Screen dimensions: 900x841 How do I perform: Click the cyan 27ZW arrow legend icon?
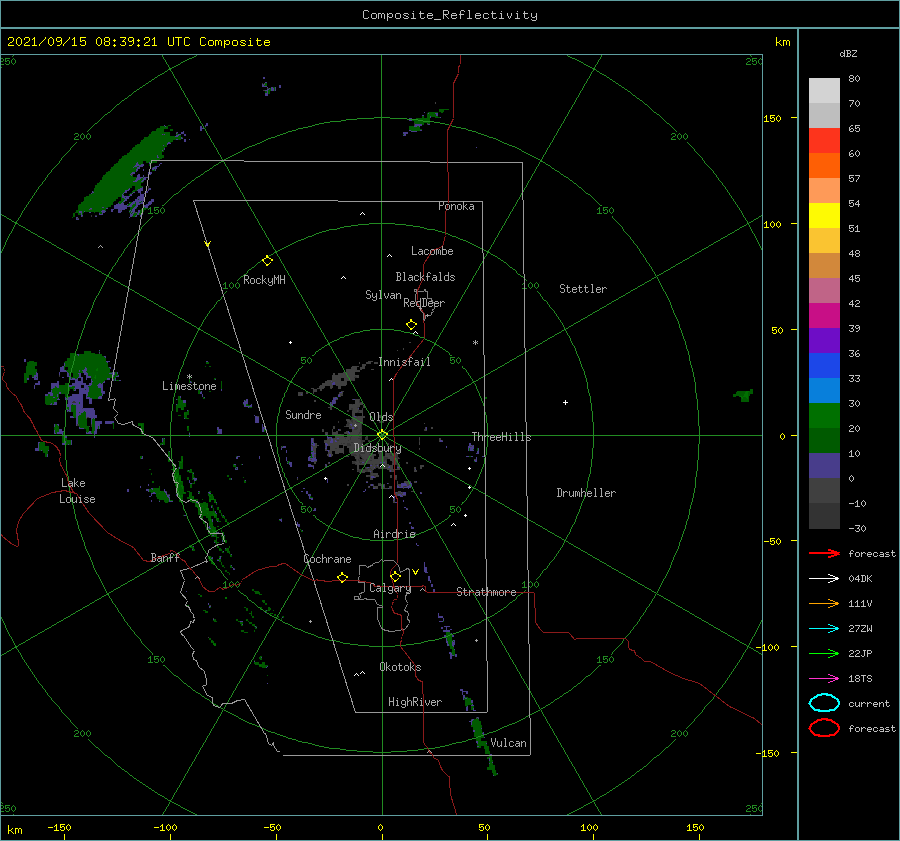(x=824, y=629)
